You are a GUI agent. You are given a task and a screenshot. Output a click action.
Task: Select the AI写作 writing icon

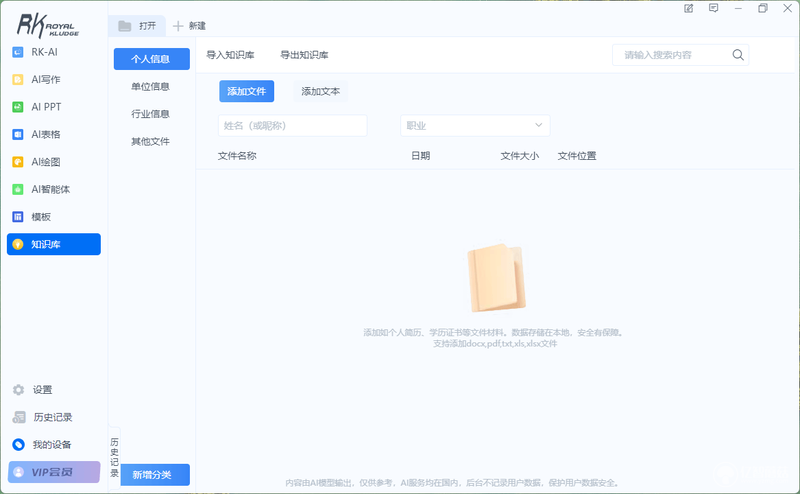pyautogui.click(x=18, y=80)
